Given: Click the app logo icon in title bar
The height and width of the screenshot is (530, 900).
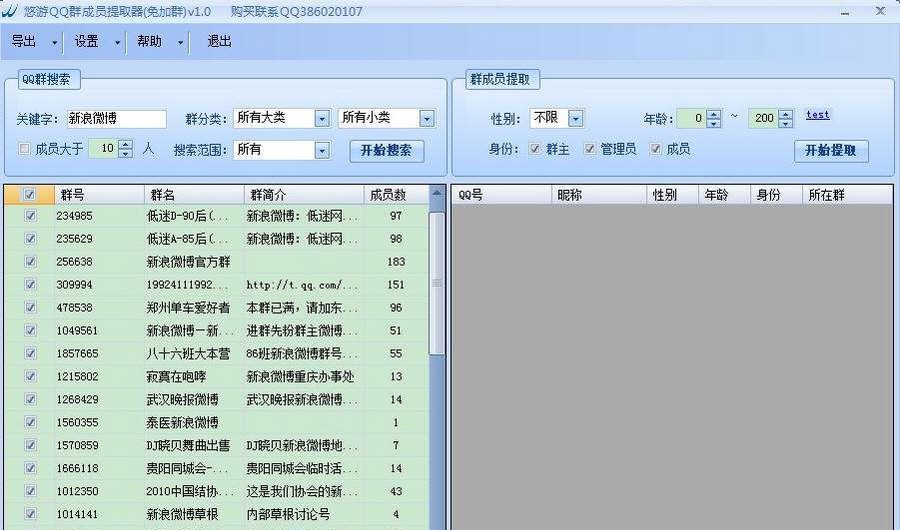Looking at the screenshot, I should click(x=10, y=11).
